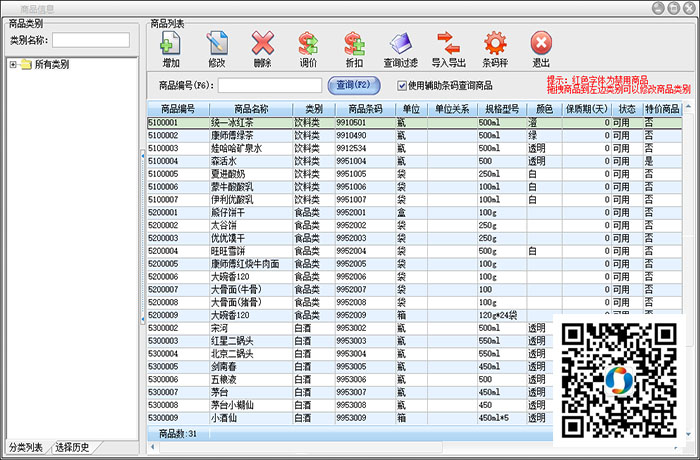Select the row 宋河
700x460 pixels.
click(350, 328)
